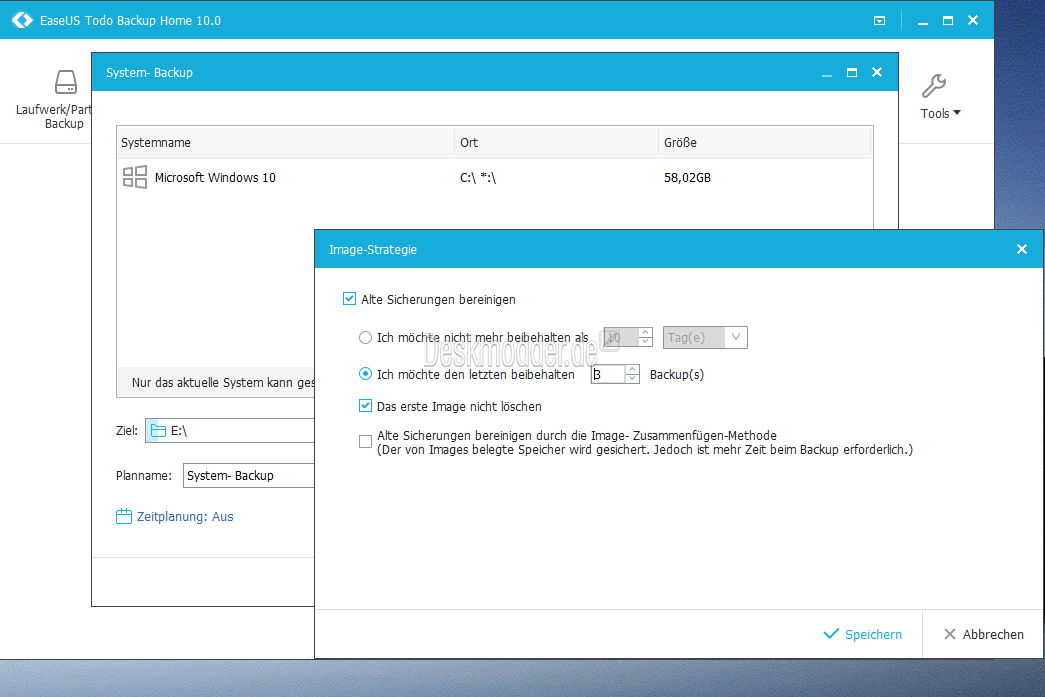Click Abbrechen to cancel image strategy
This screenshot has width=1045, height=697.
984,634
